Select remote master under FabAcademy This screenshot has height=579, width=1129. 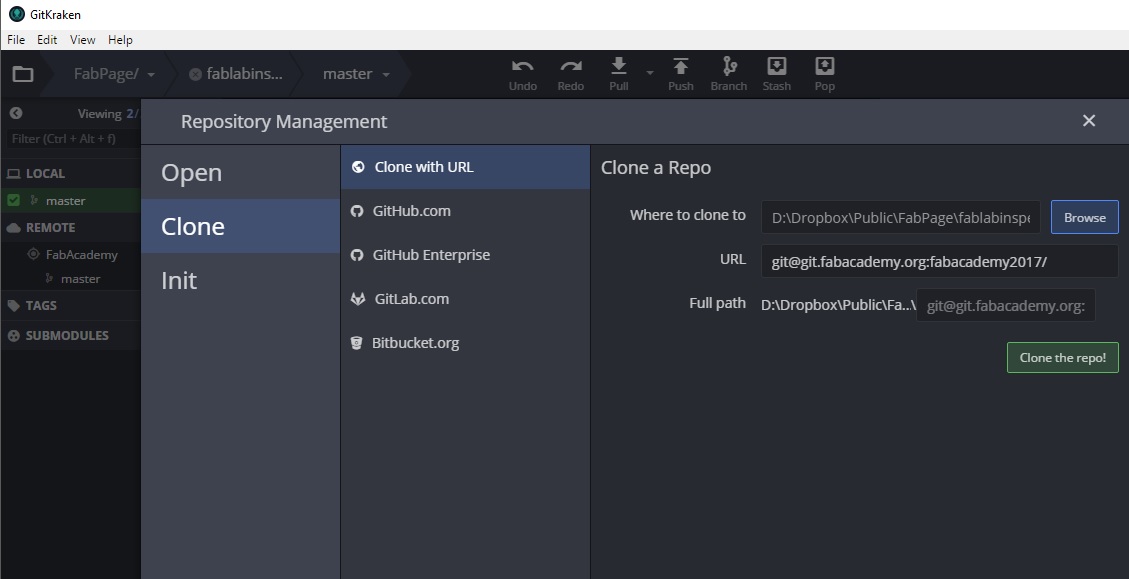(x=81, y=279)
